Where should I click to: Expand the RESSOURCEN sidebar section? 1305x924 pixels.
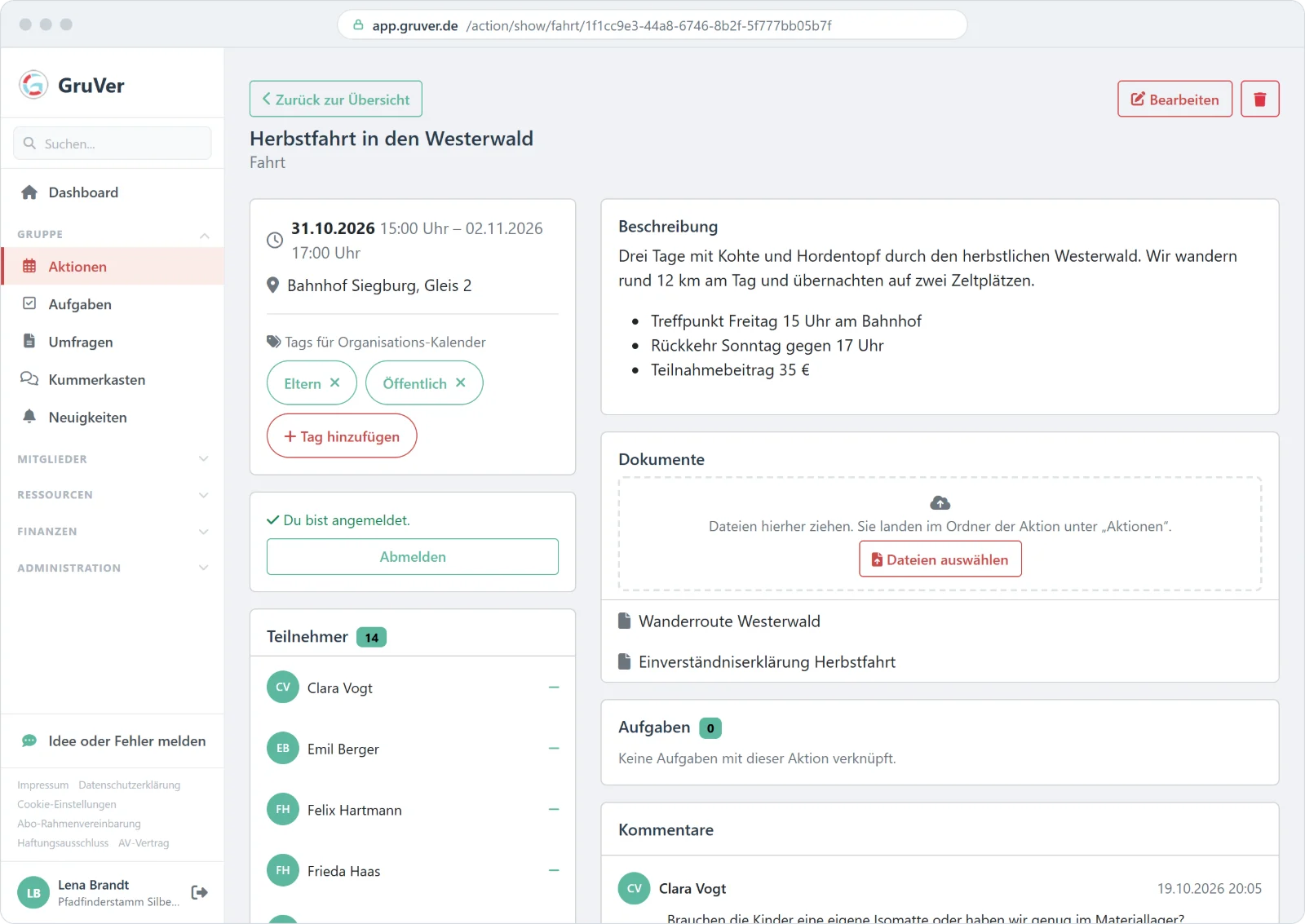point(113,495)
